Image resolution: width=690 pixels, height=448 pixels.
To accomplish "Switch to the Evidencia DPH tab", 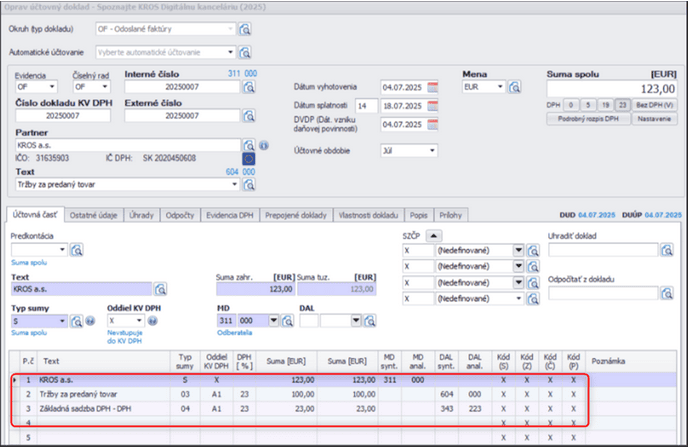I will (231, 214).
